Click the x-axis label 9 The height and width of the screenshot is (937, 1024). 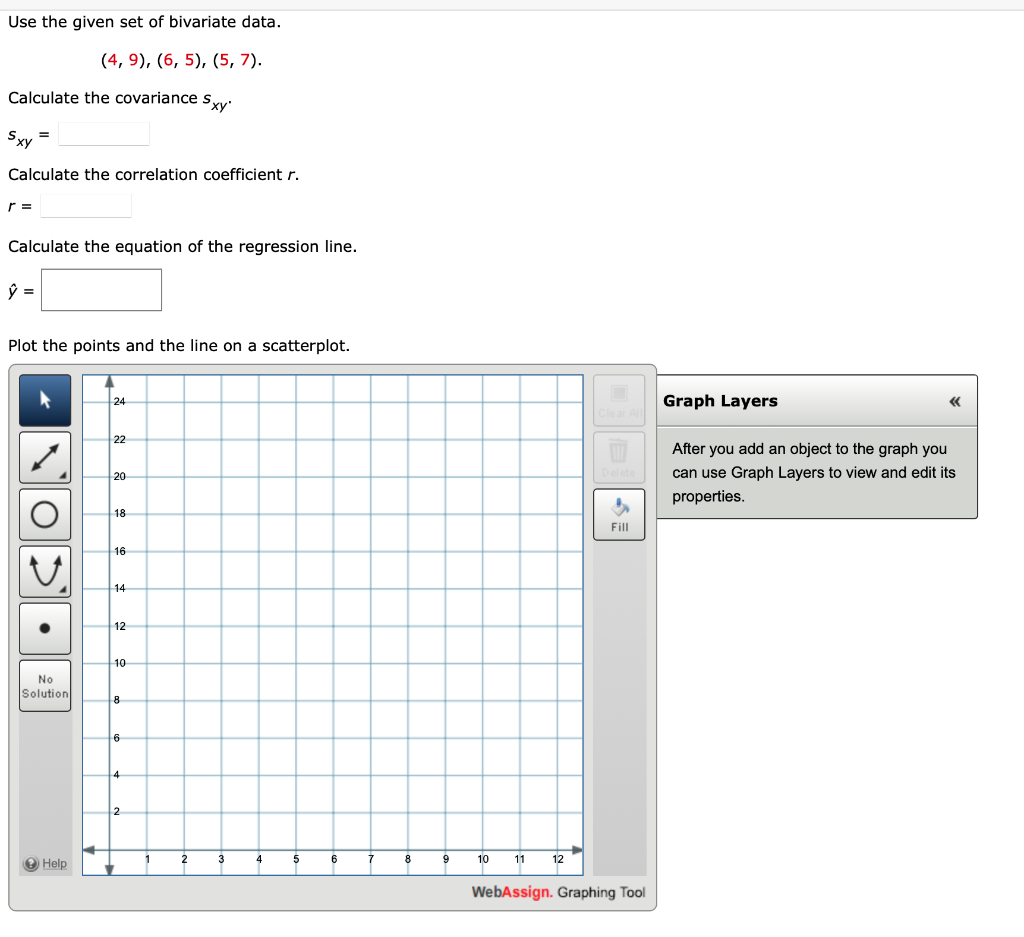(x=445, y=859)
